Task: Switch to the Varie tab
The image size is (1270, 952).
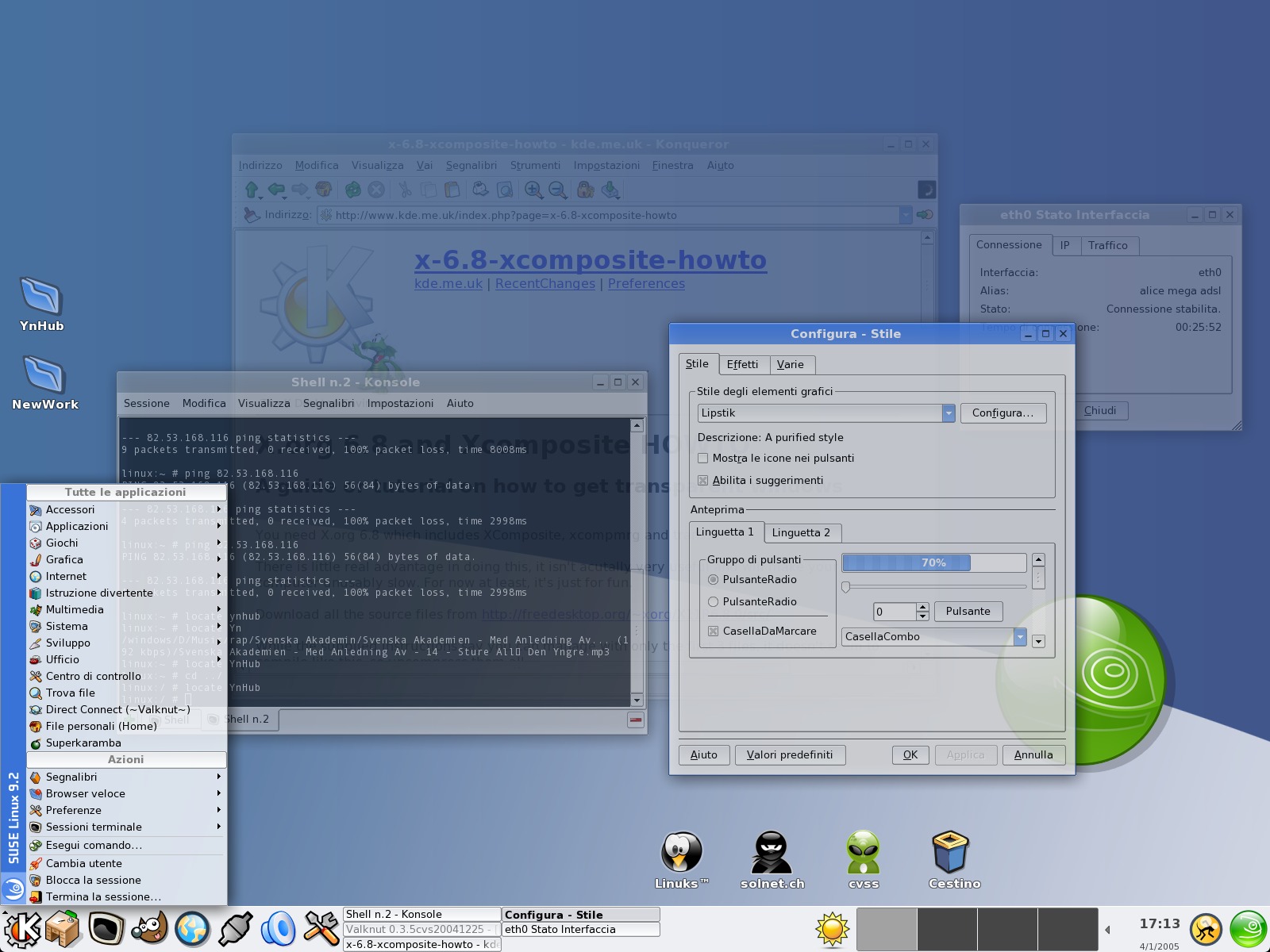Action: [791, 364]
